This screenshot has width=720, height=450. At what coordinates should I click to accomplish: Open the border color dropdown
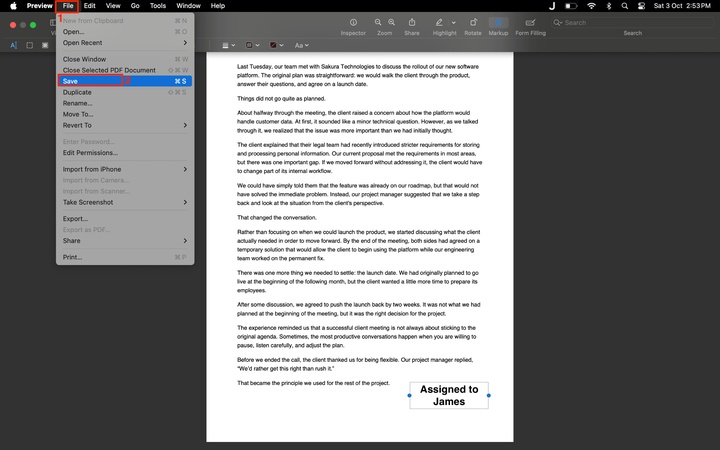click(x=253, y=45)
